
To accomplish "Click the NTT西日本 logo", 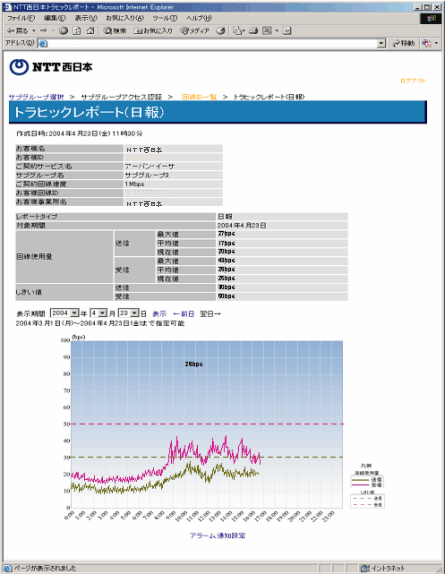I will (51, 67).
